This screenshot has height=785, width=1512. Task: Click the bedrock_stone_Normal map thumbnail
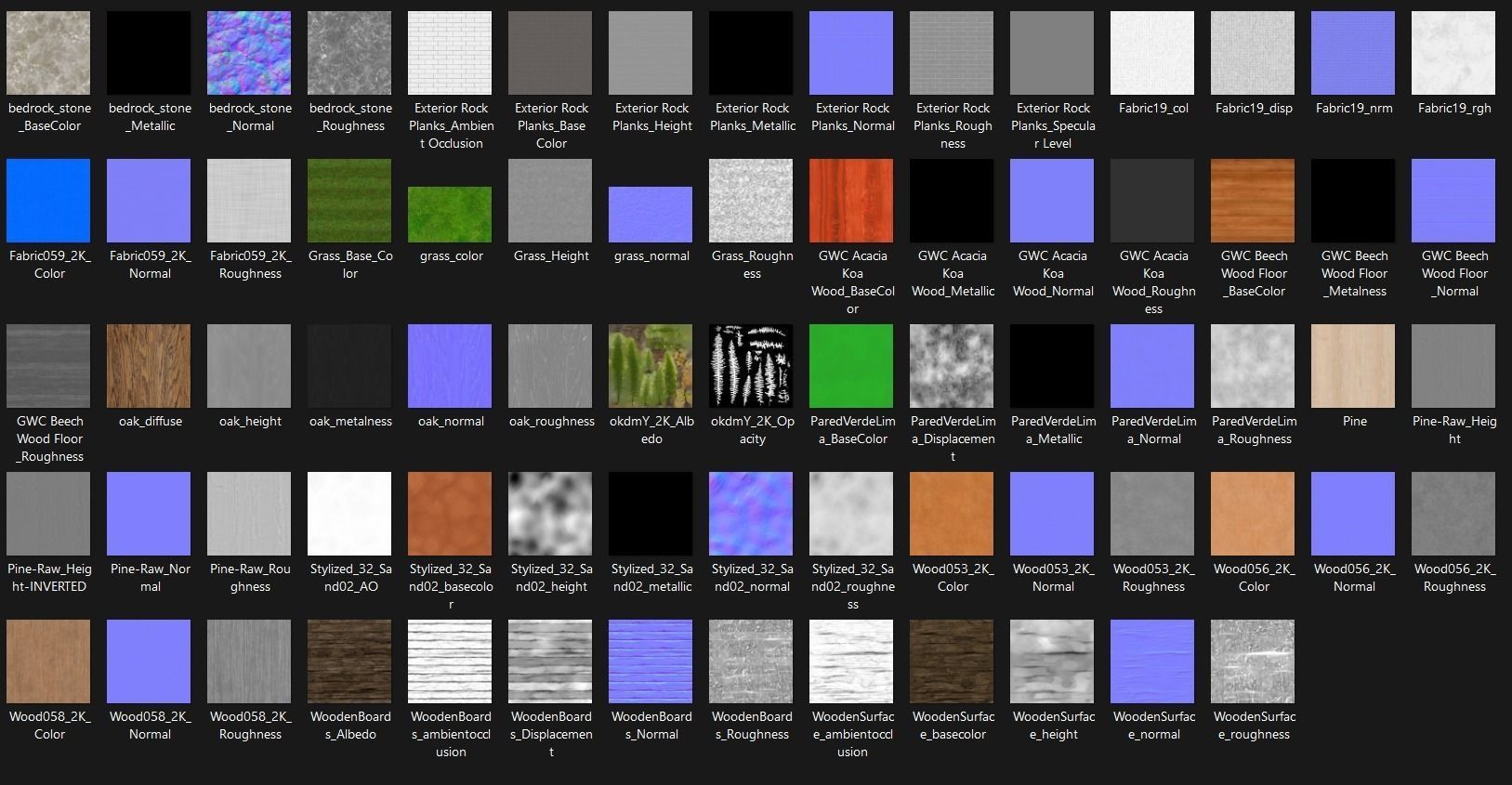(x=249, y=53)
